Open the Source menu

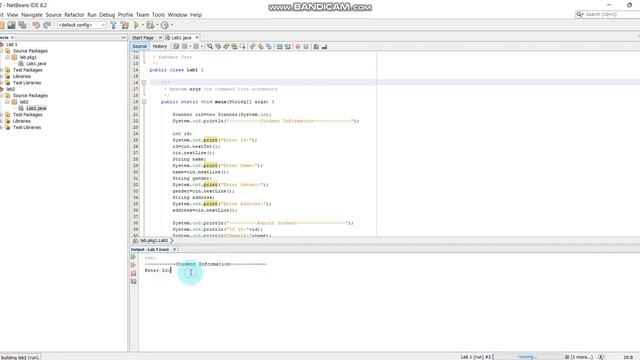[53, 15]
